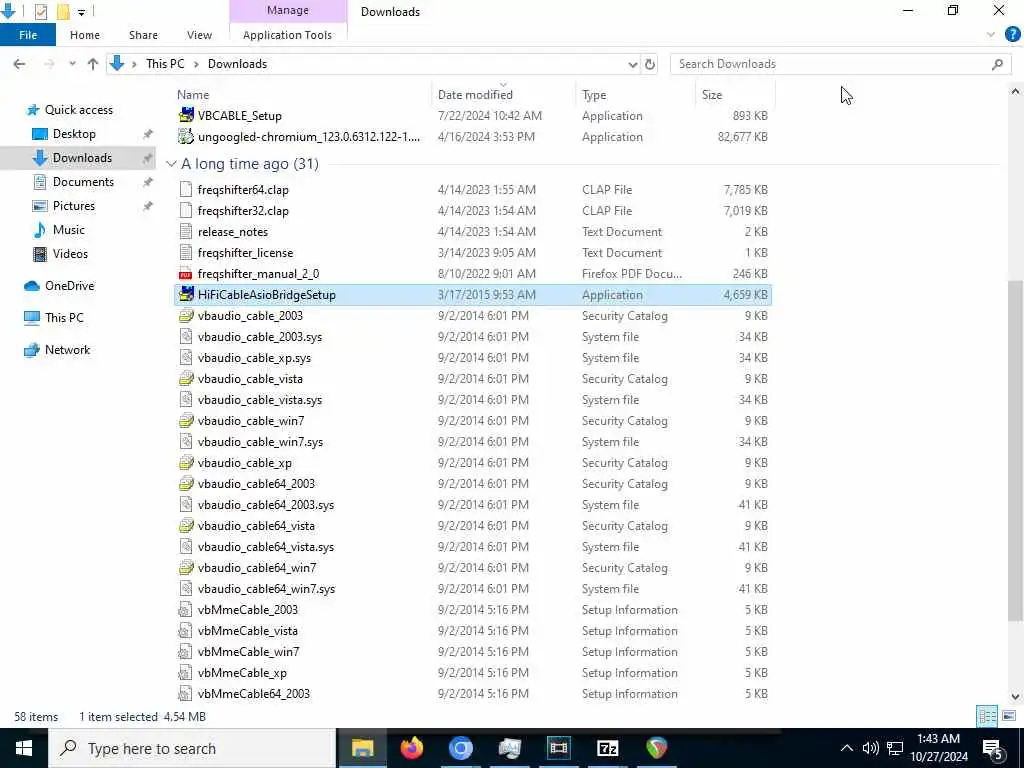Select vbaudio_cable_2003 security catalog icon

[186, 315]
